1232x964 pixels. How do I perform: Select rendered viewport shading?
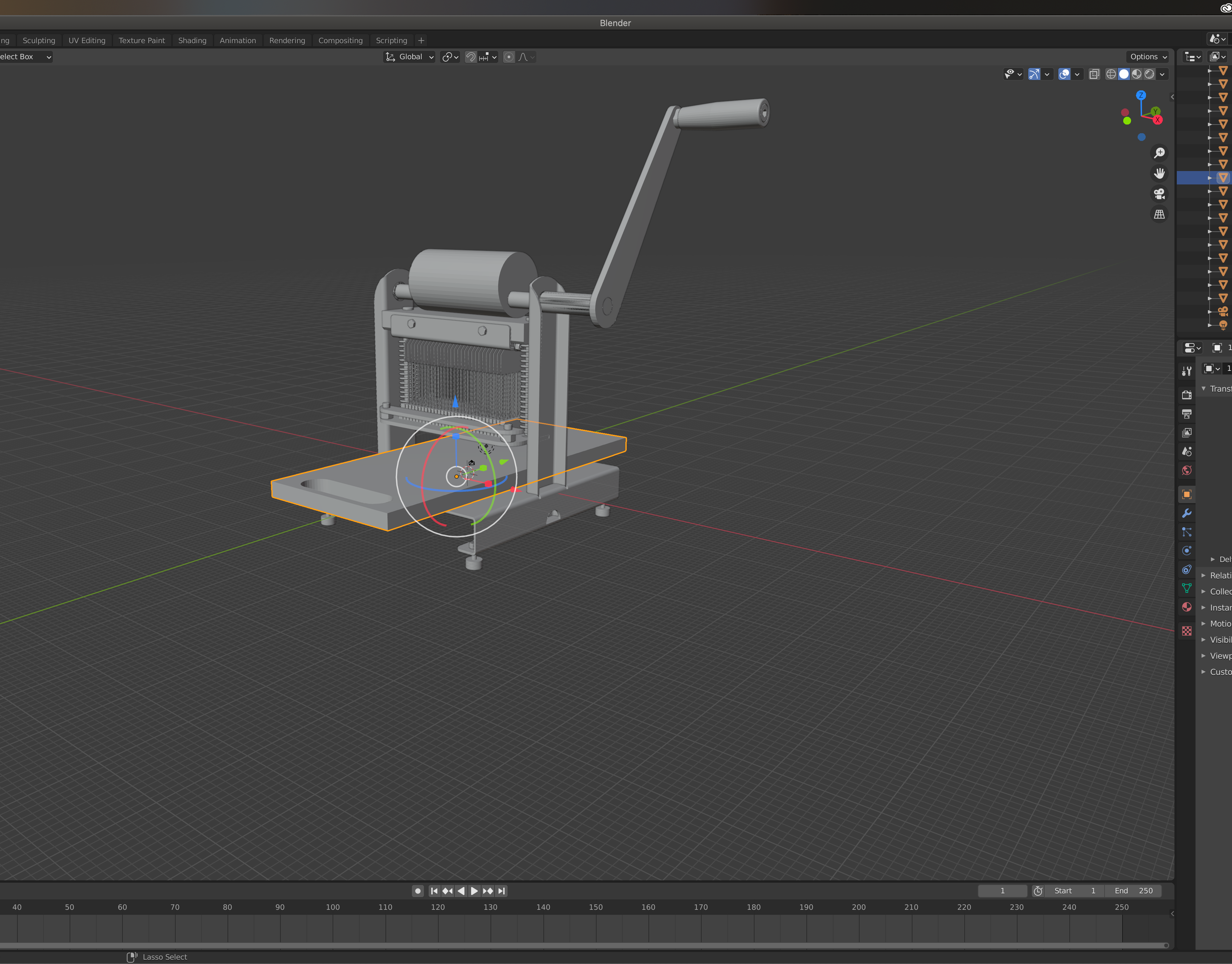click(1149, 74)
